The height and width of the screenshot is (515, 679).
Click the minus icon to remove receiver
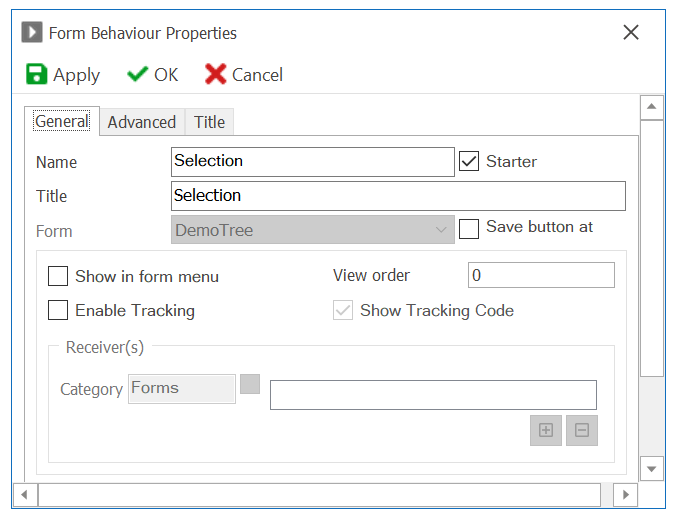[582, 430]
